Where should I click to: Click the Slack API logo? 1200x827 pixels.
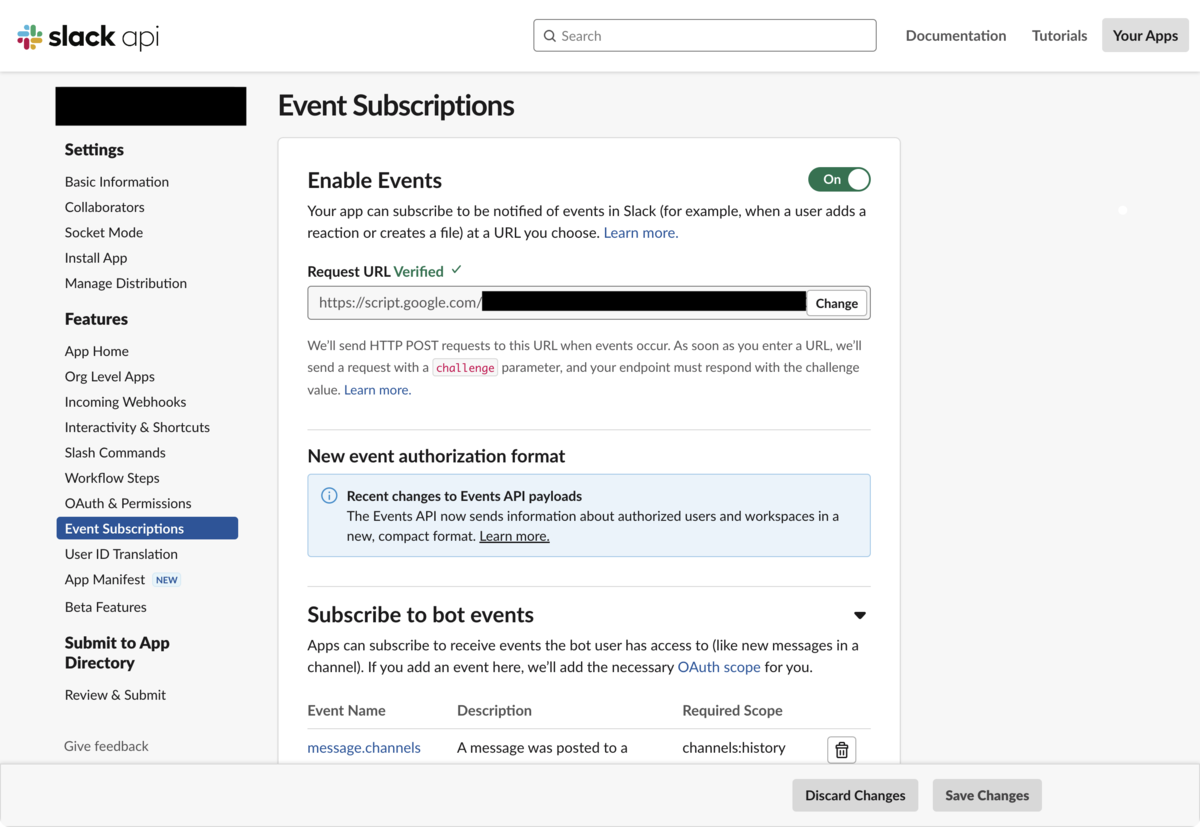click(88, 36)
